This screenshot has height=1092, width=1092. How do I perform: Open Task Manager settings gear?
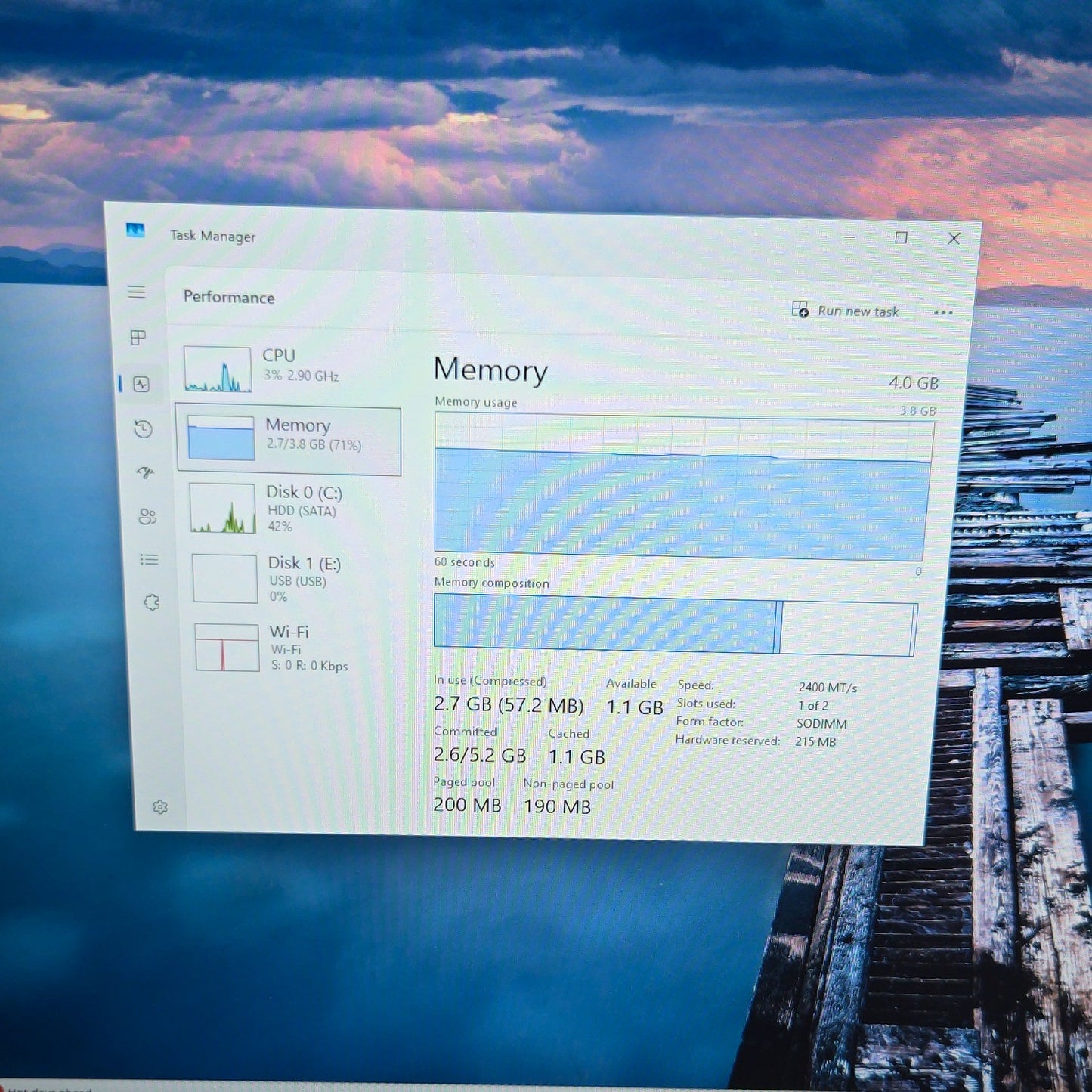(x=159, y=807)
